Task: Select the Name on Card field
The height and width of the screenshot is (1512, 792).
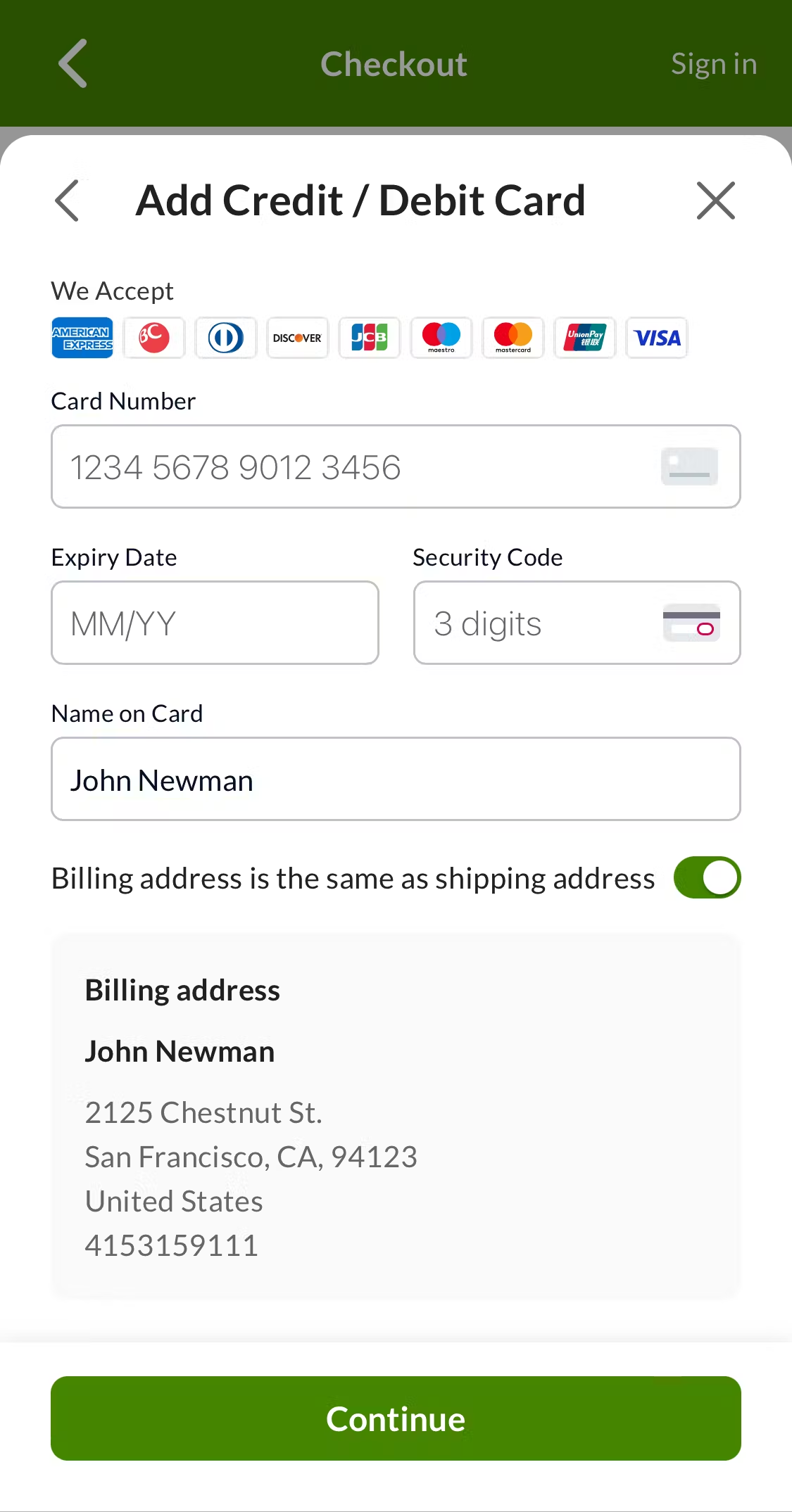Action: tap(396, 780)
